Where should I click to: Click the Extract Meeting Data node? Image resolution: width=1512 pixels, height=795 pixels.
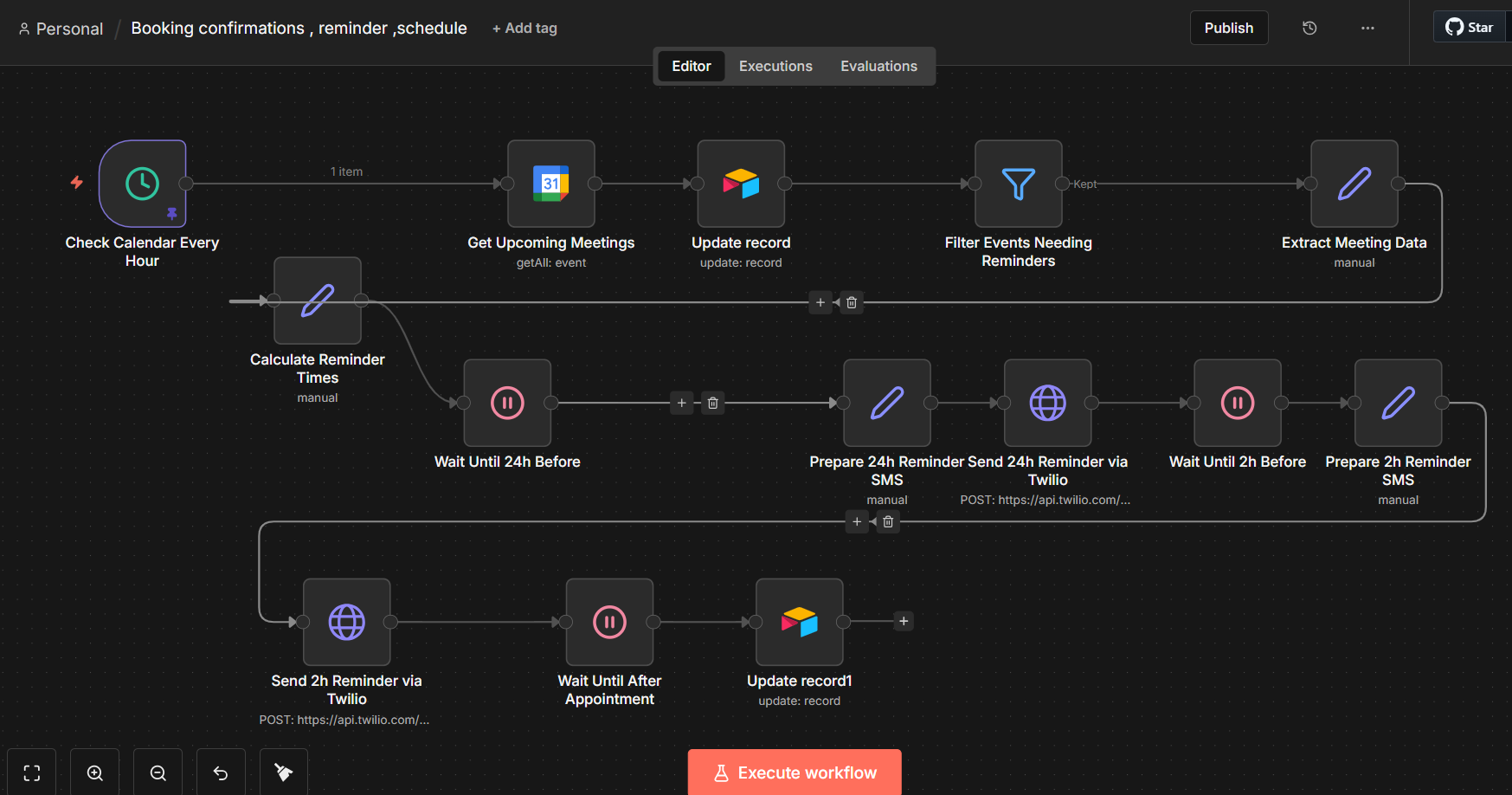coord(1354,184)
